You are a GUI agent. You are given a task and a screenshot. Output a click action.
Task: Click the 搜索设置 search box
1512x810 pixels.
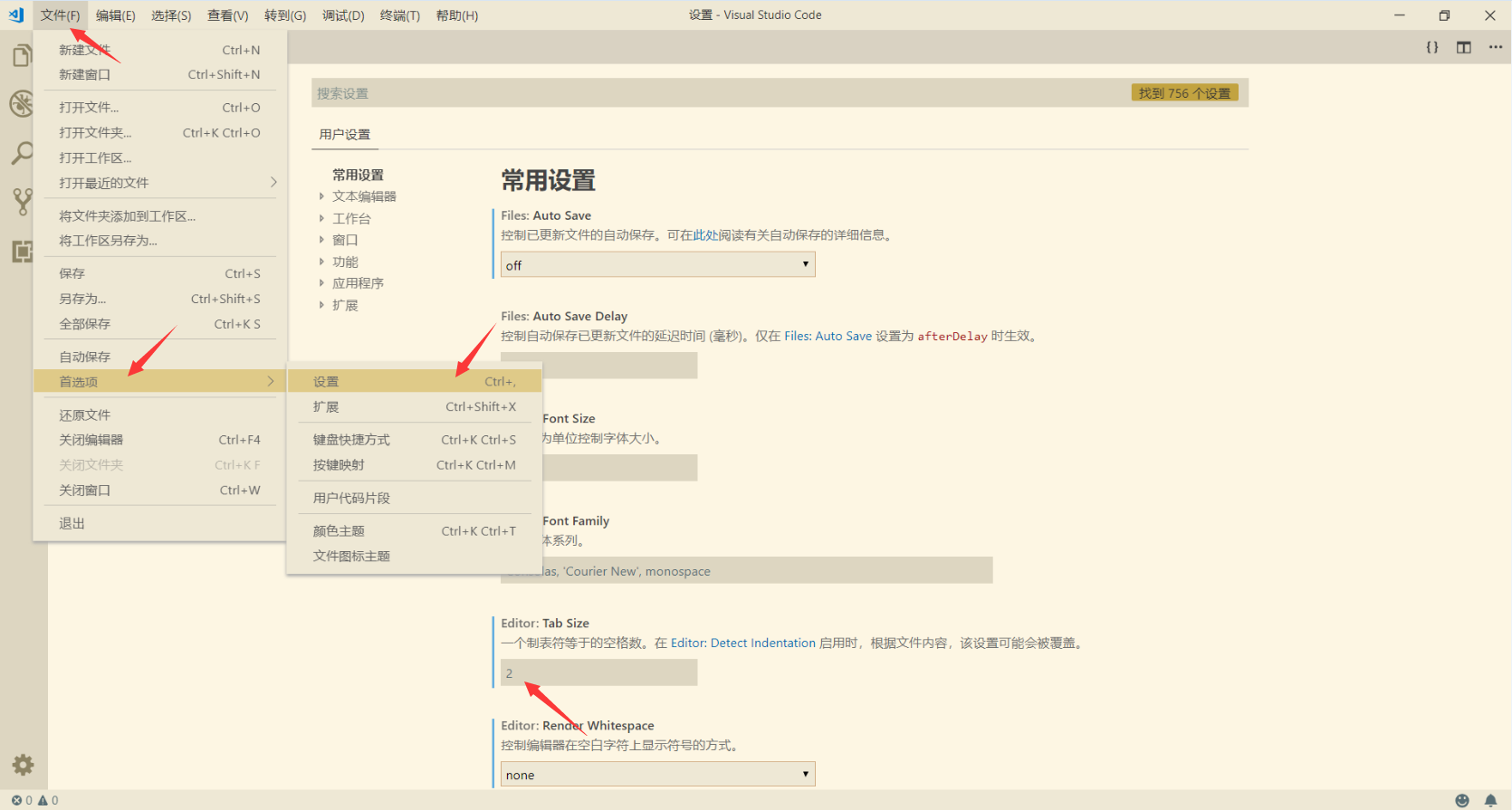[780, 93]
